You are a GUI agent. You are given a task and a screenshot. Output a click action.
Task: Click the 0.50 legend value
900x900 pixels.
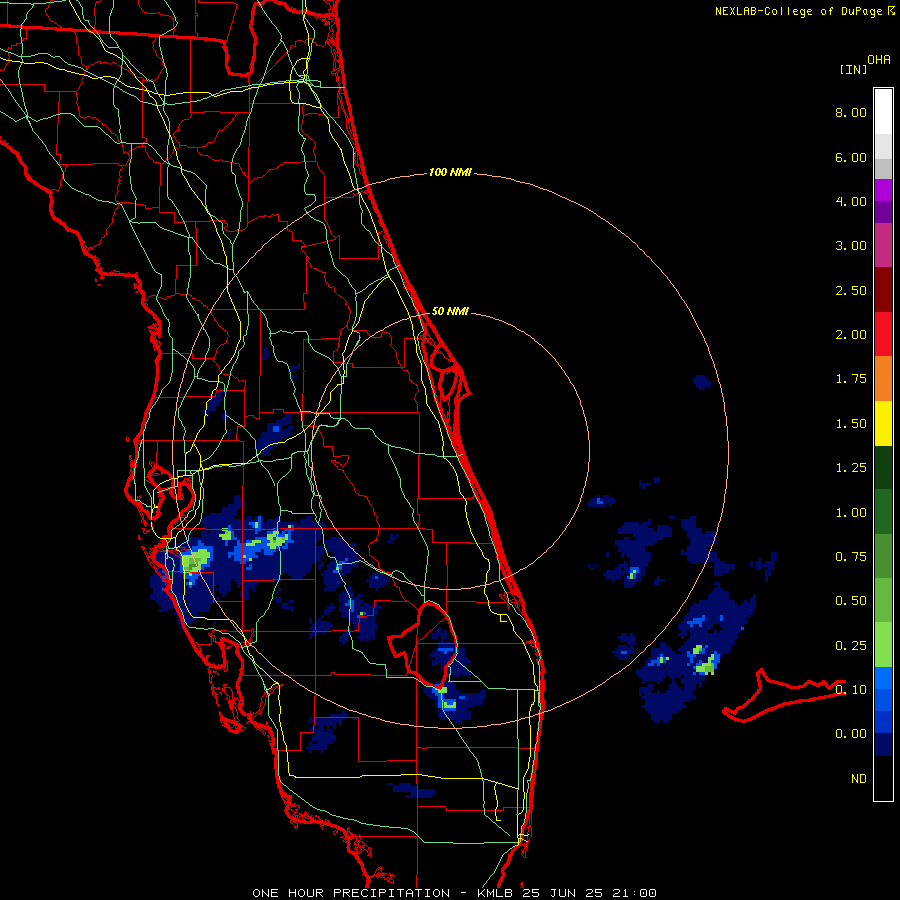[x=851, y=601]
